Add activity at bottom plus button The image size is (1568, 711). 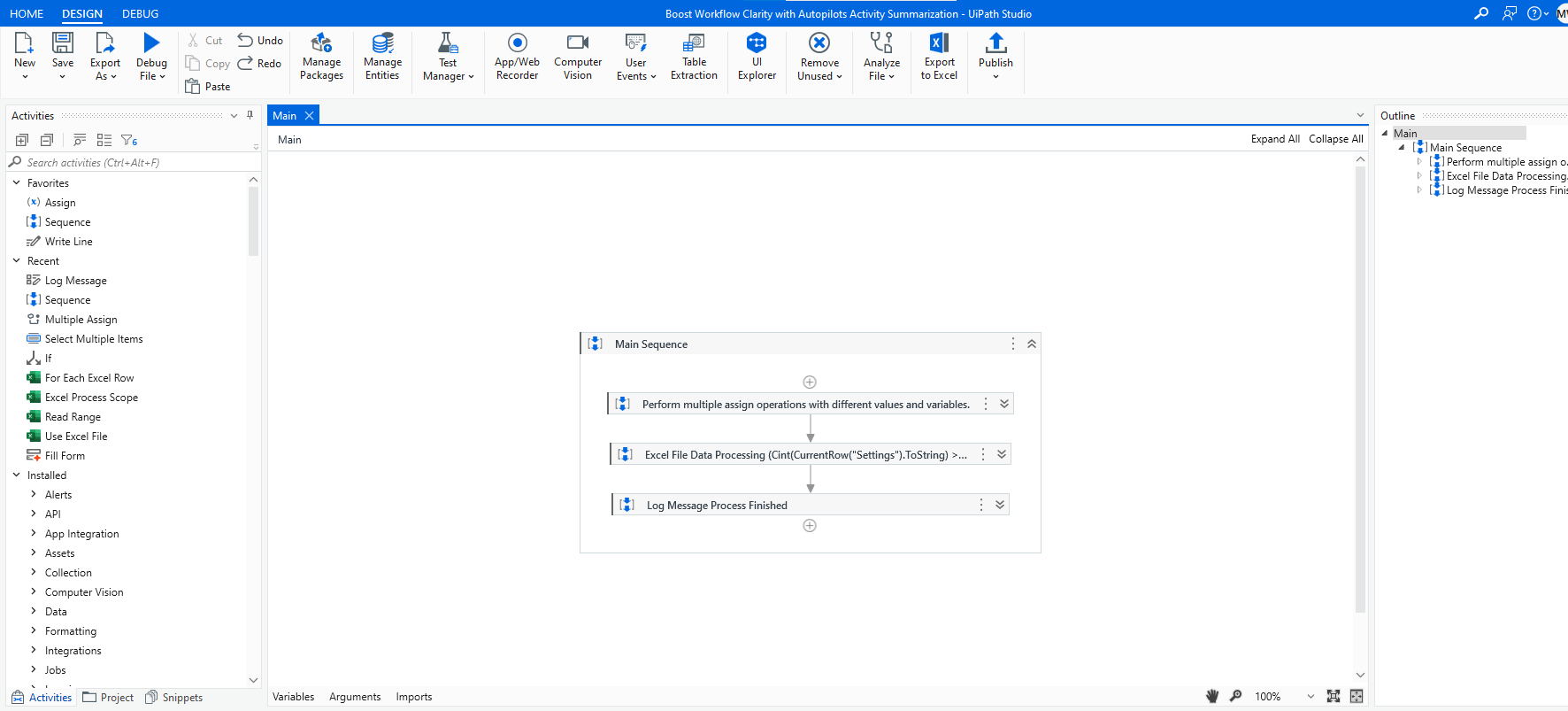(809, 526)
